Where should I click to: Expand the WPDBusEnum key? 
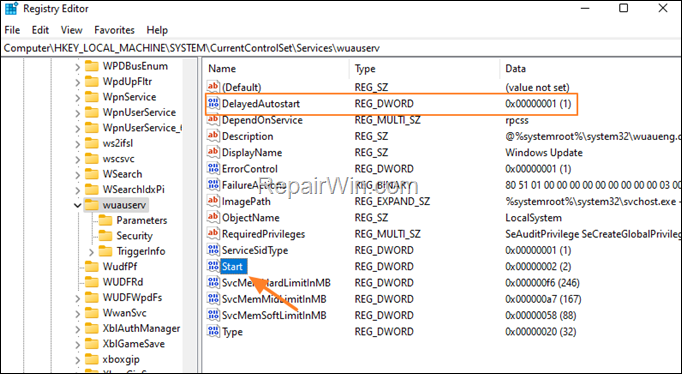point(77,67)
